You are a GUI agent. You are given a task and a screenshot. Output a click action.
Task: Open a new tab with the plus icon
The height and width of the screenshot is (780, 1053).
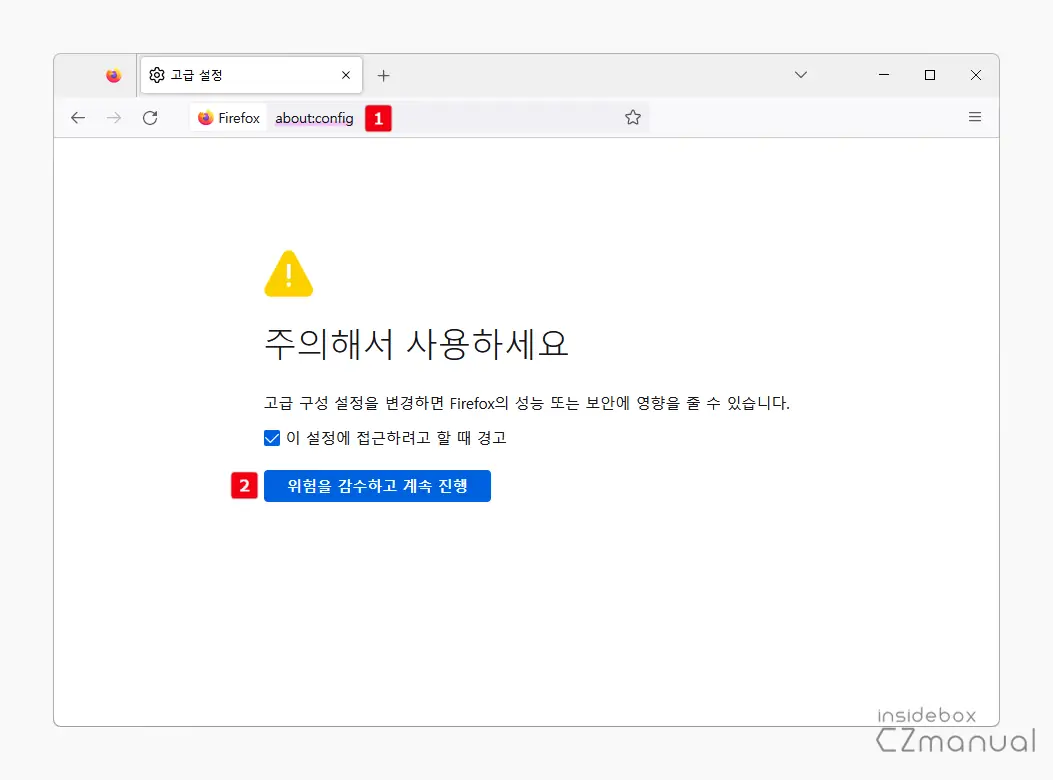384,74
